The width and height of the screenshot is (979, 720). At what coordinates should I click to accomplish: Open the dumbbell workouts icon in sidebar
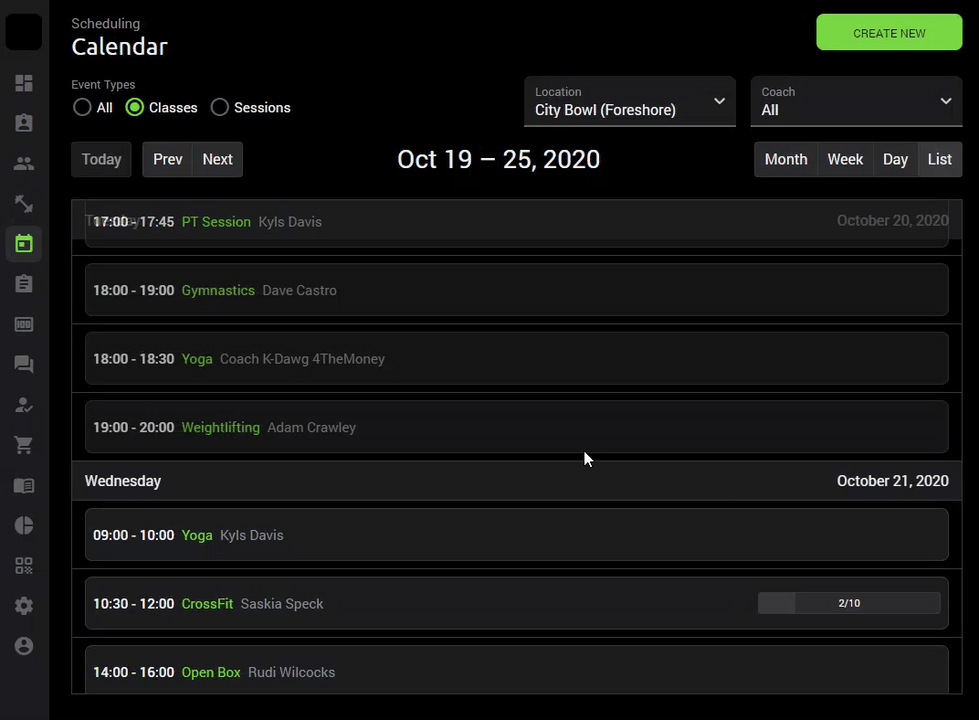coord(24,204)
